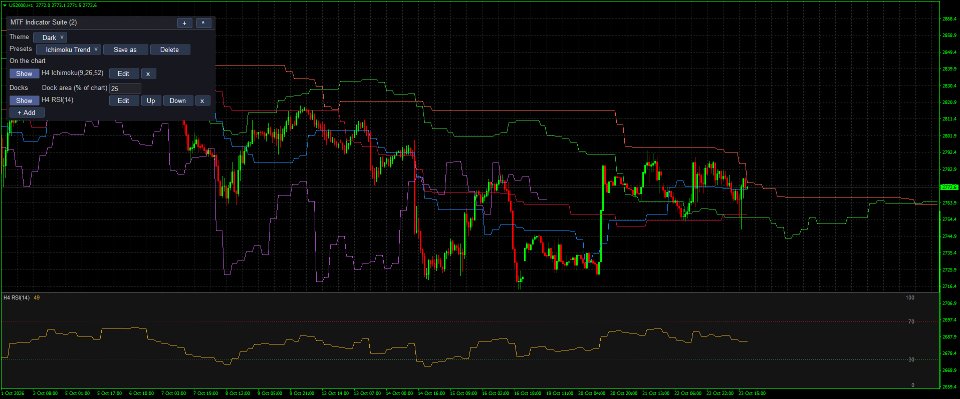Toggle Show for H4 Ichimoku(9,26,52)
The height and width of the screenshot is (399, 960).
point(24,73)
